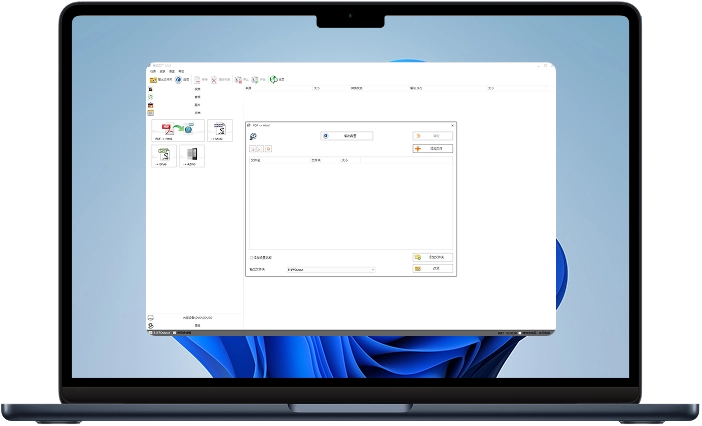Image resolution: width=702 pixels, height=426 pixels.
Task: Tick the checkbox at dialog's bottom-left
Action: [251, 257]
